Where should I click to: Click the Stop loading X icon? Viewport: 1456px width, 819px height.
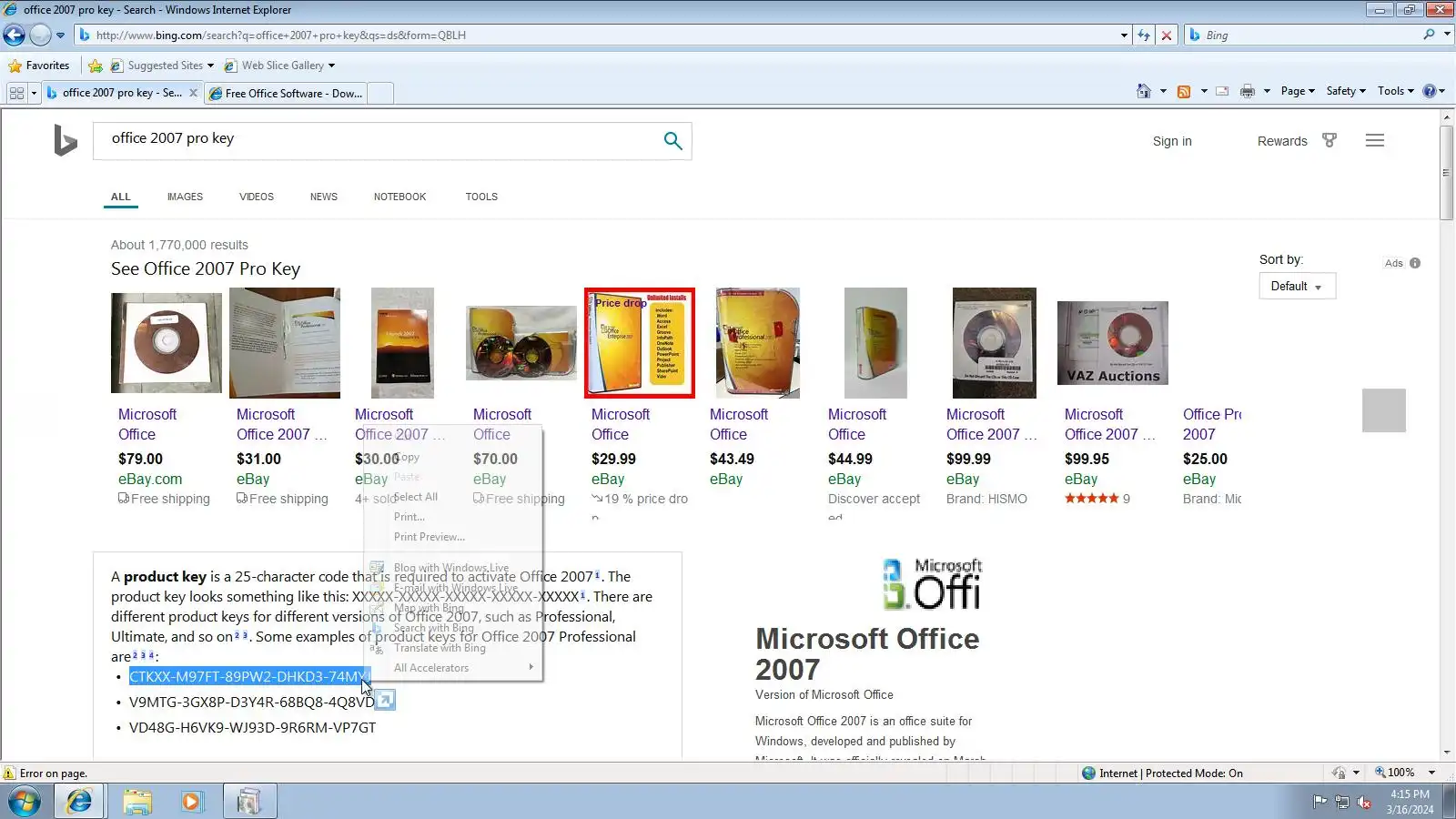(x=1167, y=35)
